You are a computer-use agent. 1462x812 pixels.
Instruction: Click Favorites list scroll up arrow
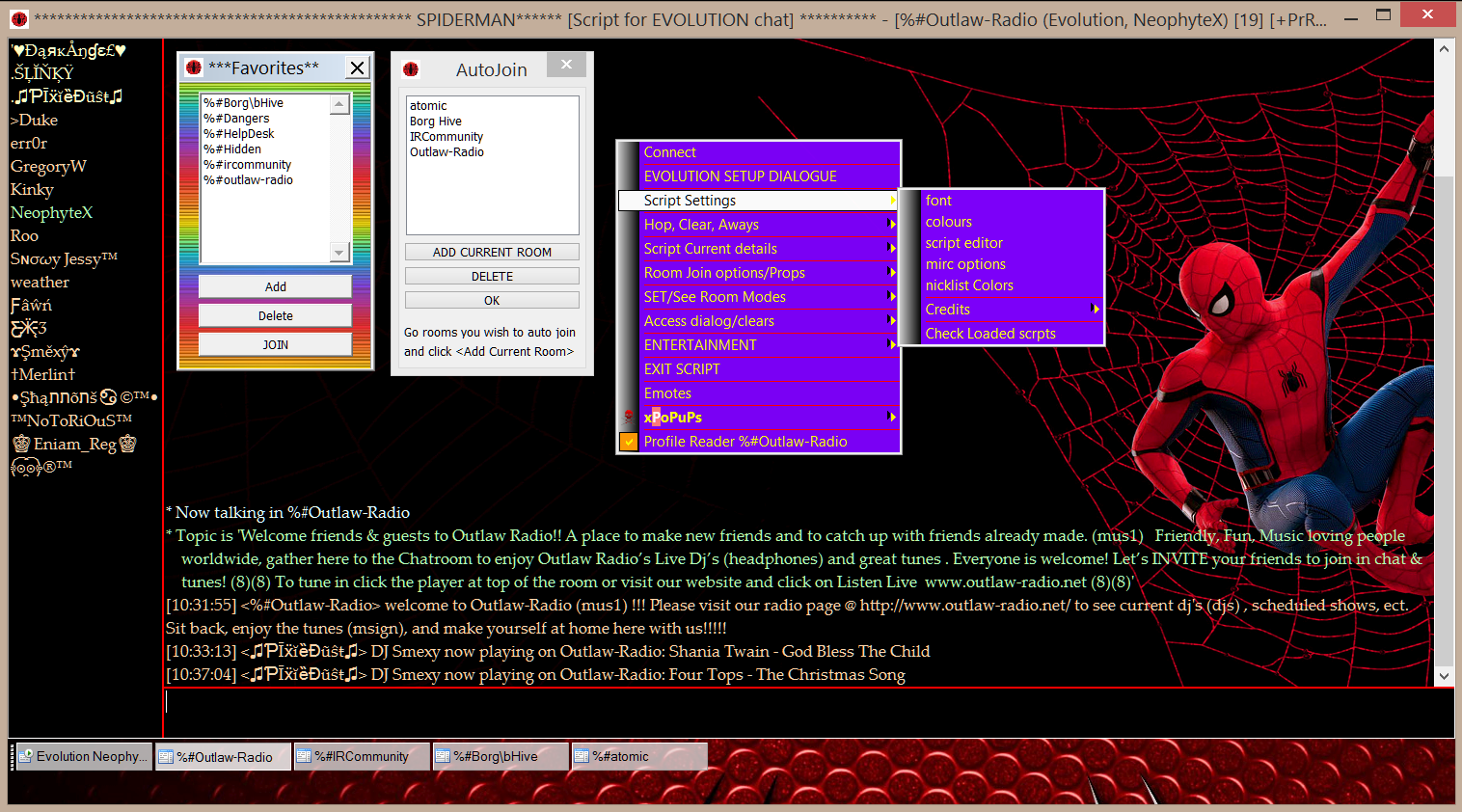(x=338, y=104)
